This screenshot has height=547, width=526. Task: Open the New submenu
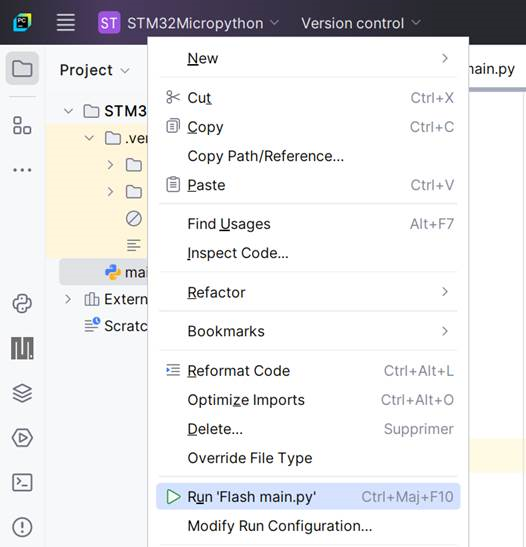pos(308,58)
